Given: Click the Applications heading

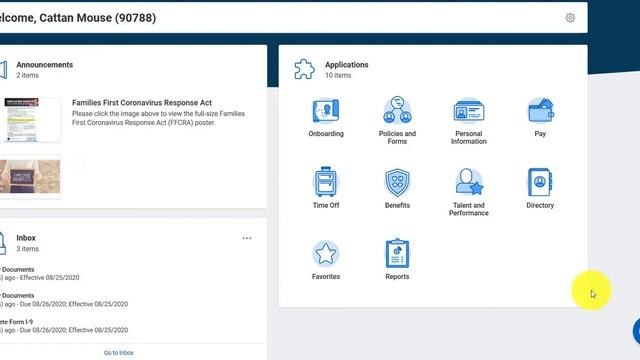Looking at the screenshot, I should click(347, 64).
